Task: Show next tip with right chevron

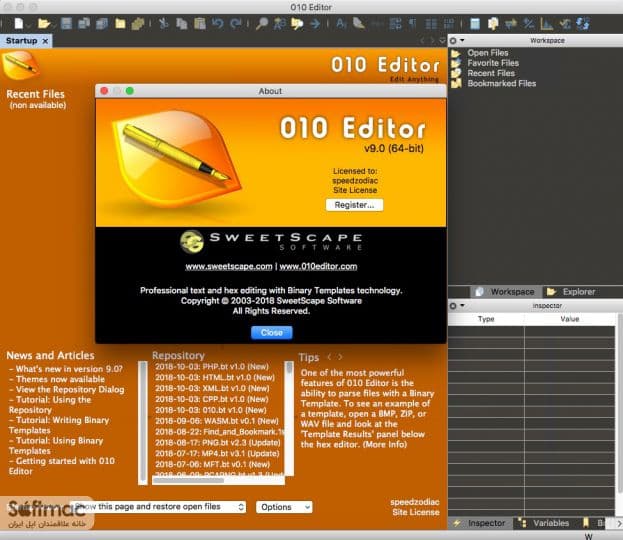Action: 340,357
